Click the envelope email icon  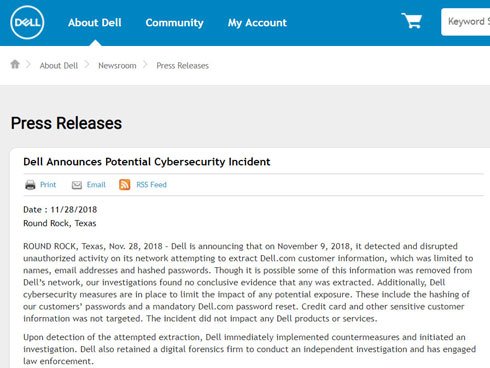(77, 185)
